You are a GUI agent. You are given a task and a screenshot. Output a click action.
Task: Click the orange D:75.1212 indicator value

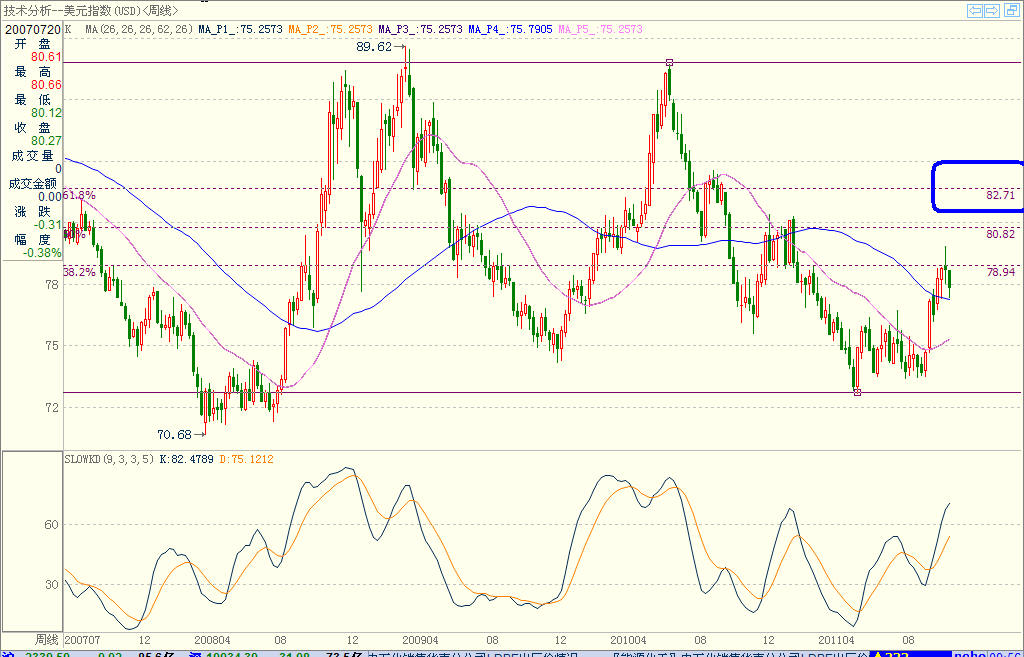click(247, 460)
